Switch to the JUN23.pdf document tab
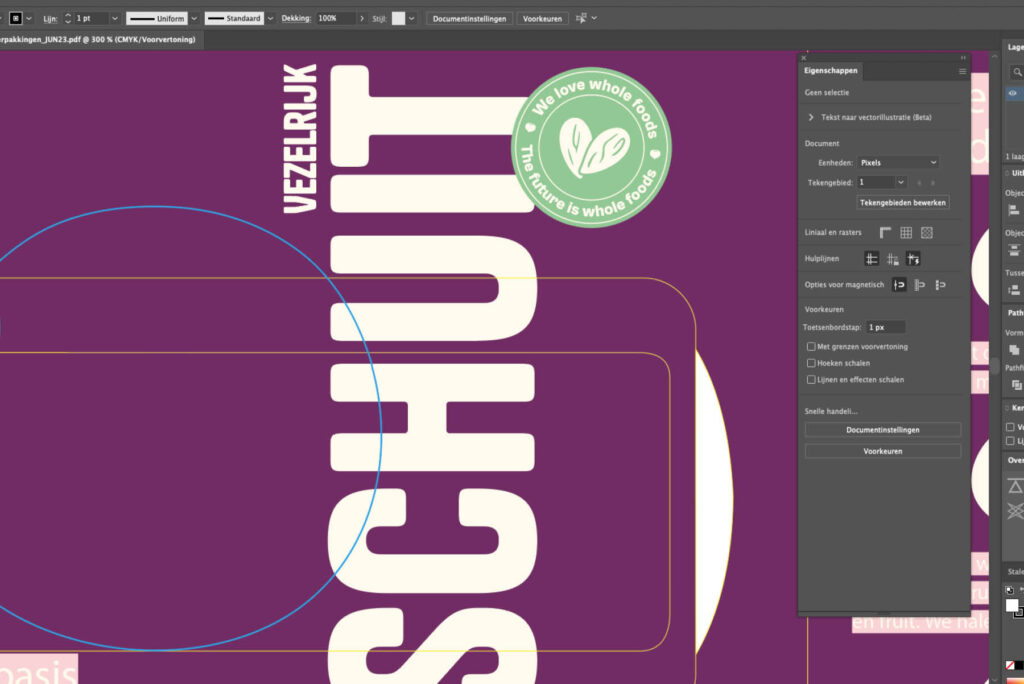1024x684 pixels. (100, 39)
